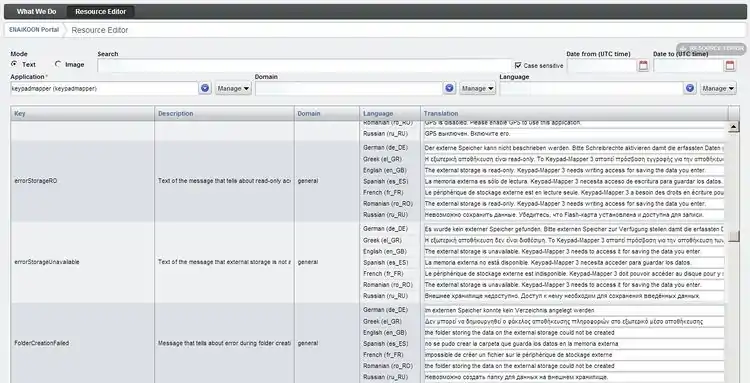The image size is (750, 383).
Task: Expand the Language Manage dropdown
Action: click(x=718, y=88)
